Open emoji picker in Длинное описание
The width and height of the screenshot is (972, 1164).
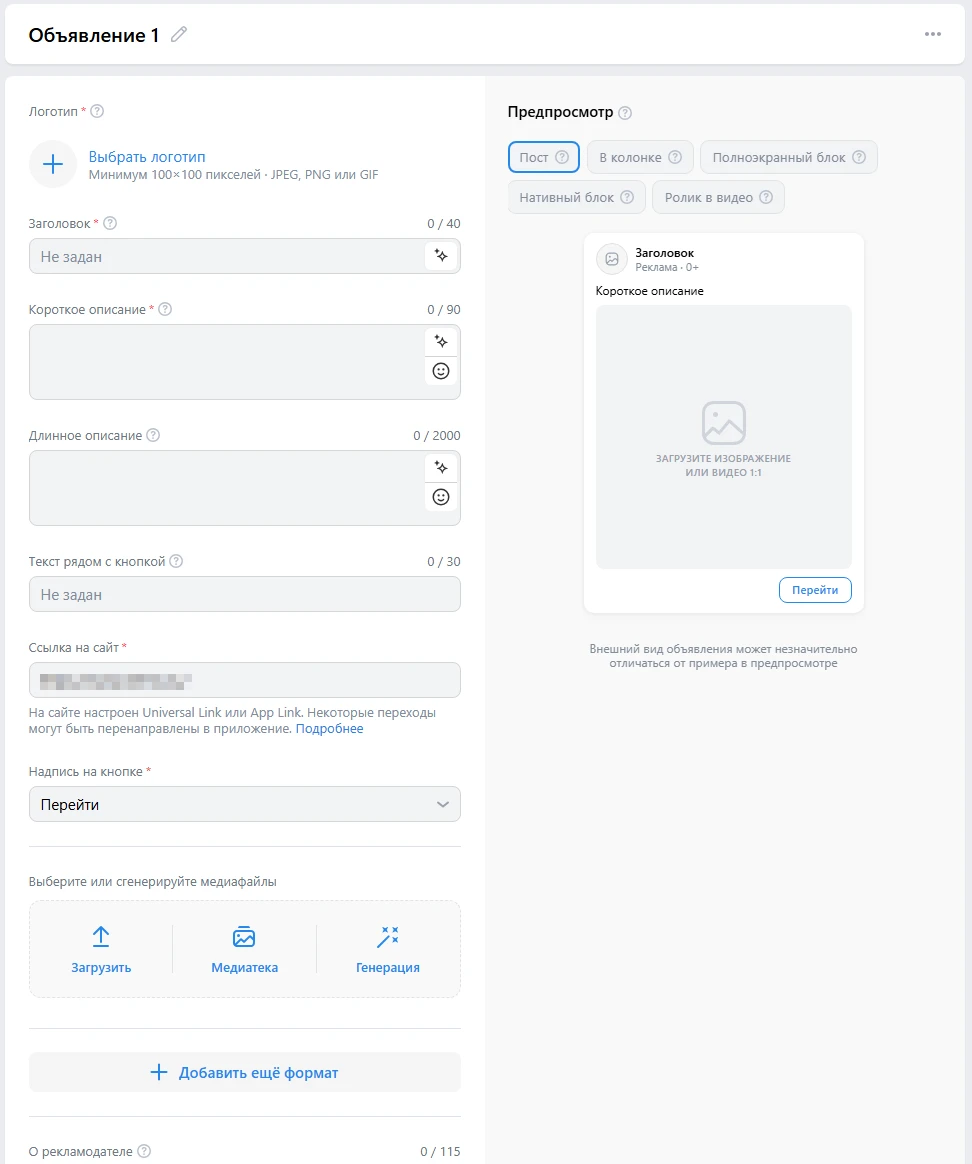[441, 497]
